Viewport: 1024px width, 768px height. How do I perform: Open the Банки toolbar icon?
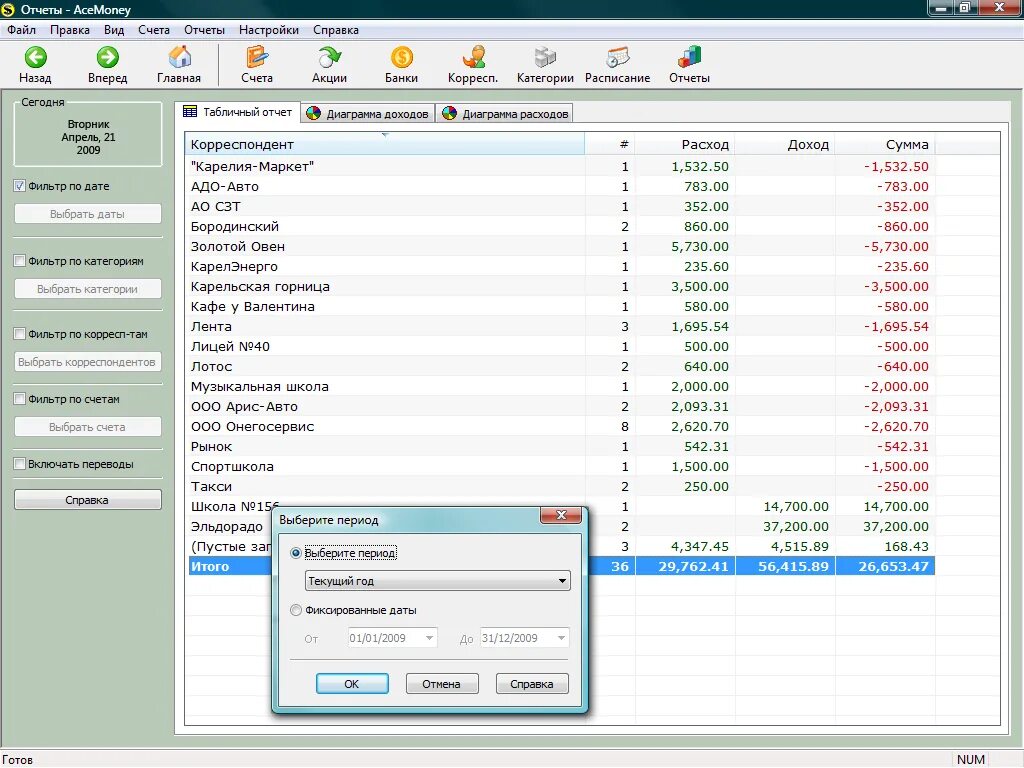402,57
